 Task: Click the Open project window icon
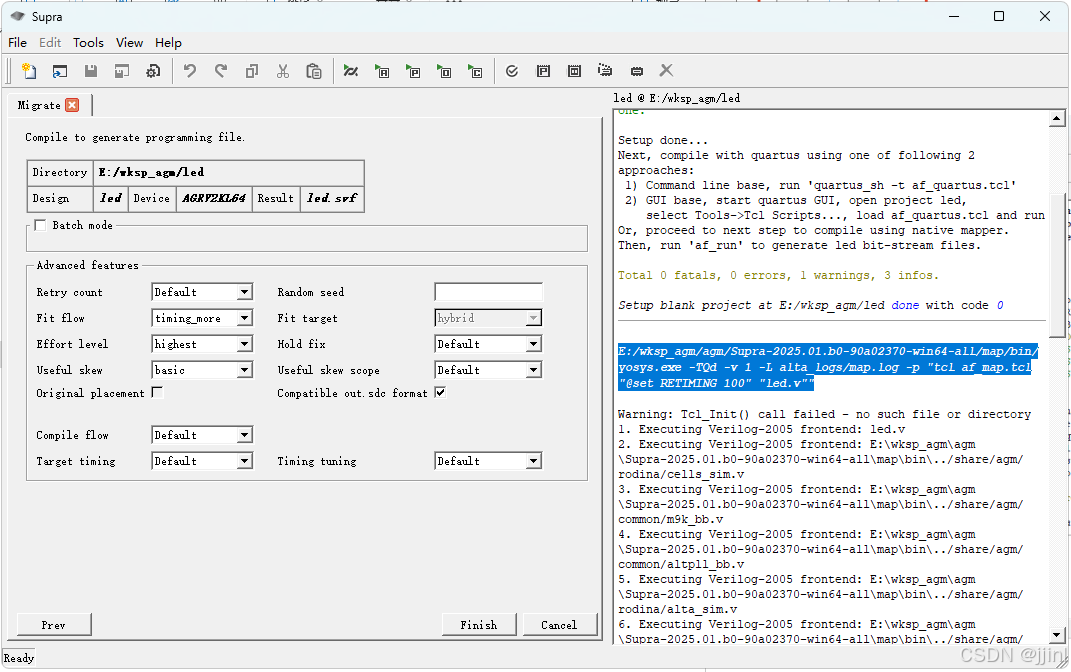pos(60,70)
